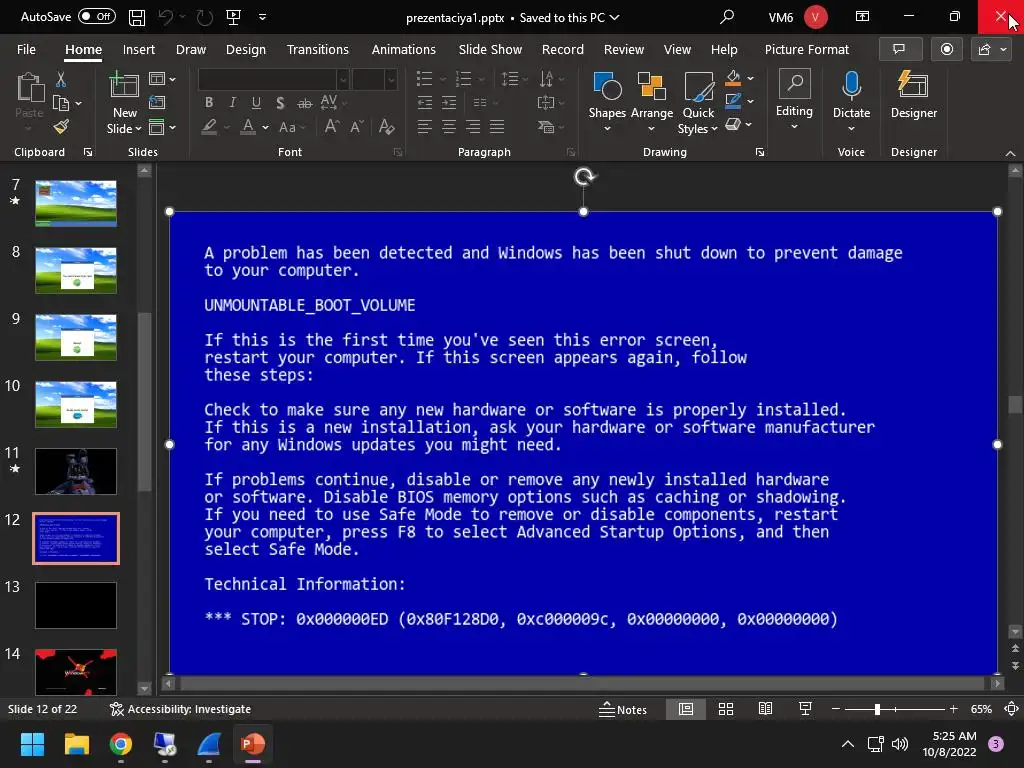This screenshot has width=1024, height=768.
Task: Center the text
Action: (449, 127)
